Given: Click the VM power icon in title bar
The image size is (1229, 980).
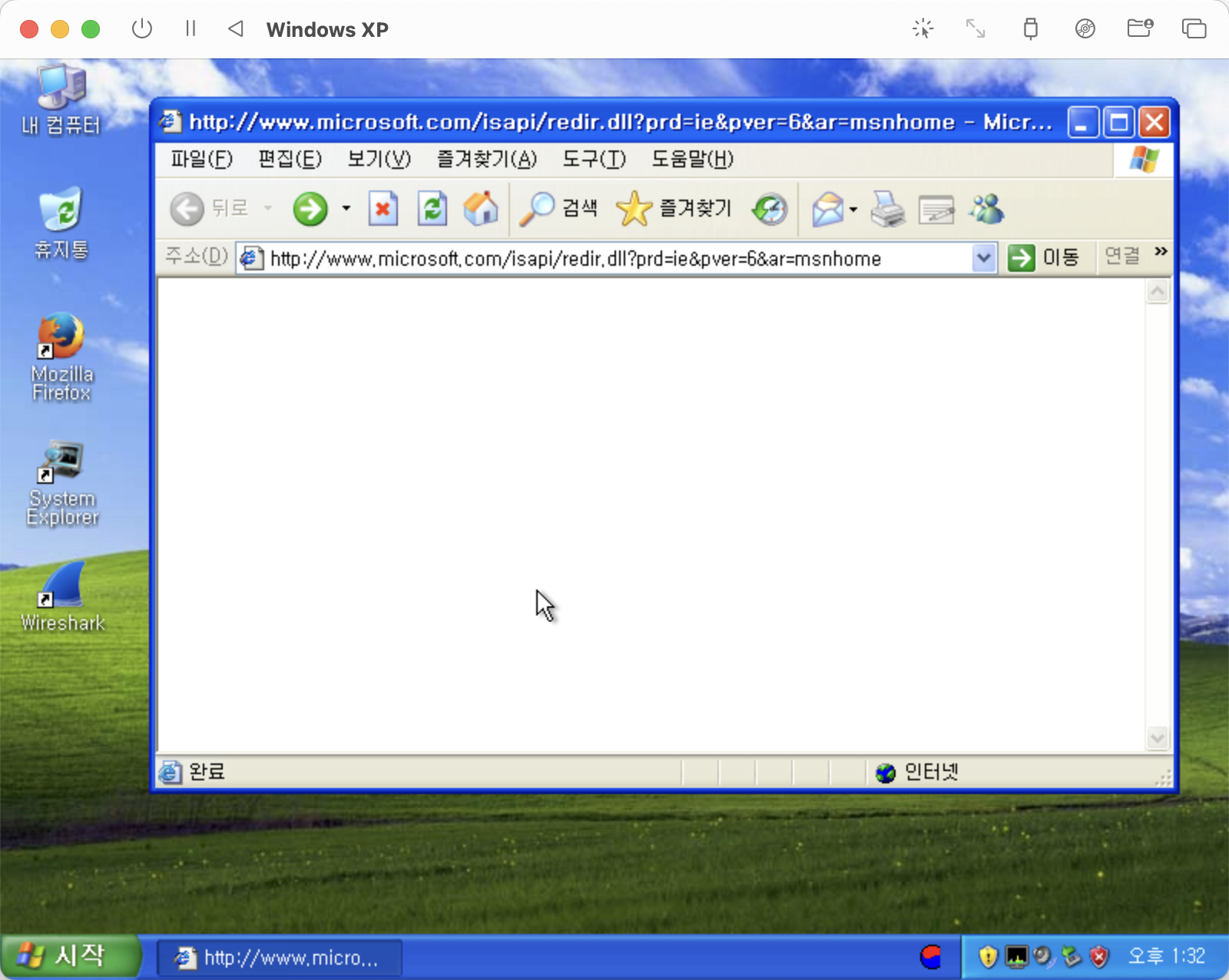Looking at the screenshot, I should [x=142, y=29].
